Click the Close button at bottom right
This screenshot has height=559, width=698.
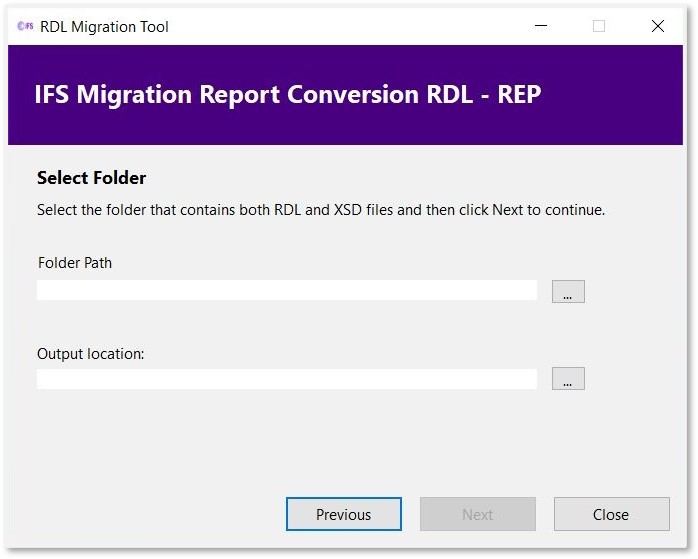point(611,514)
